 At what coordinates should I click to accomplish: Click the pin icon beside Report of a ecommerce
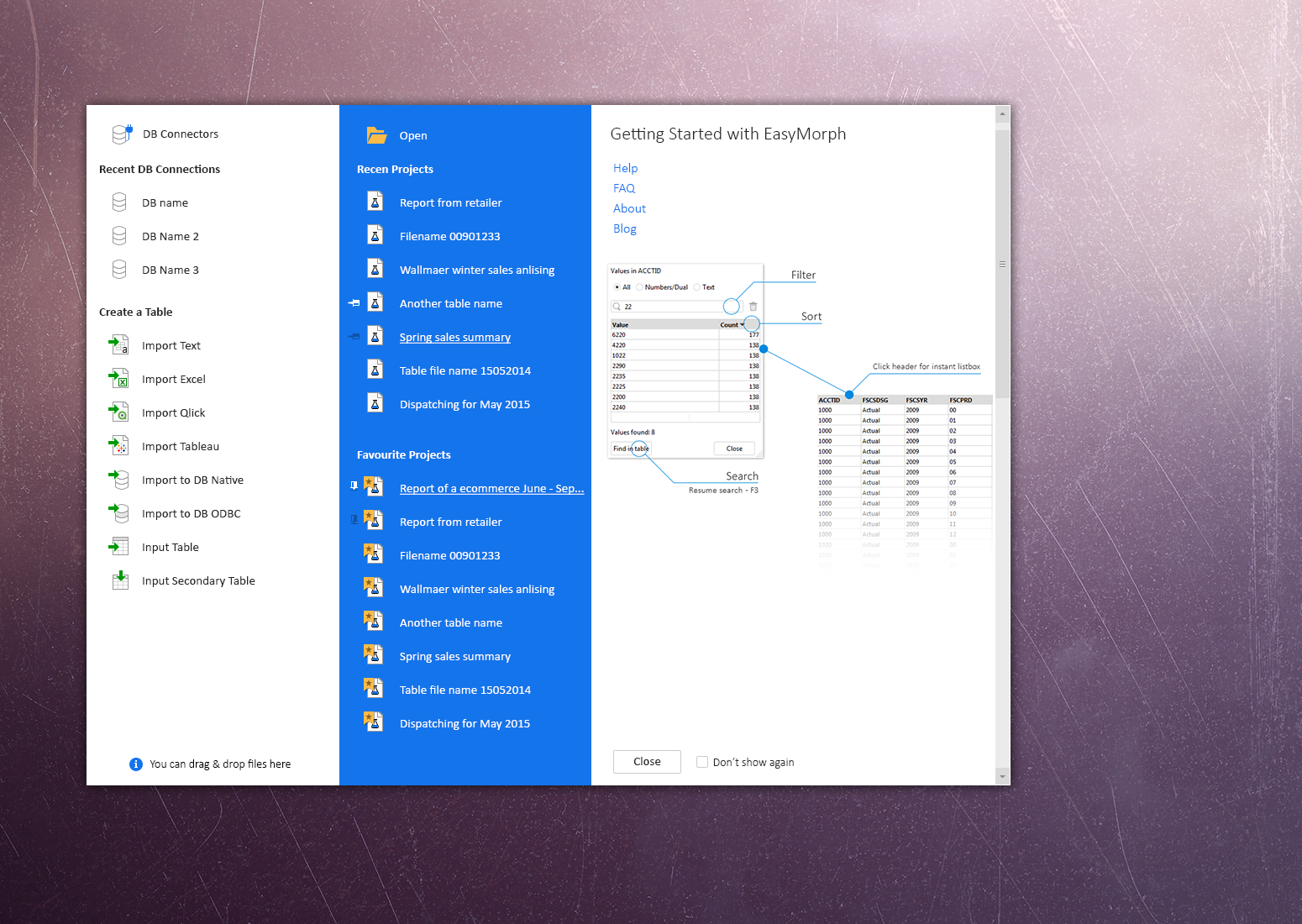(x=354, y=486)
